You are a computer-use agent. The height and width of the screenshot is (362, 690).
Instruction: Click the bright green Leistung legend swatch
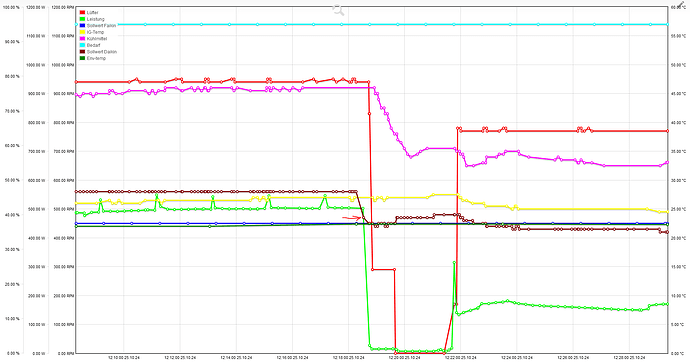point(82,19)
